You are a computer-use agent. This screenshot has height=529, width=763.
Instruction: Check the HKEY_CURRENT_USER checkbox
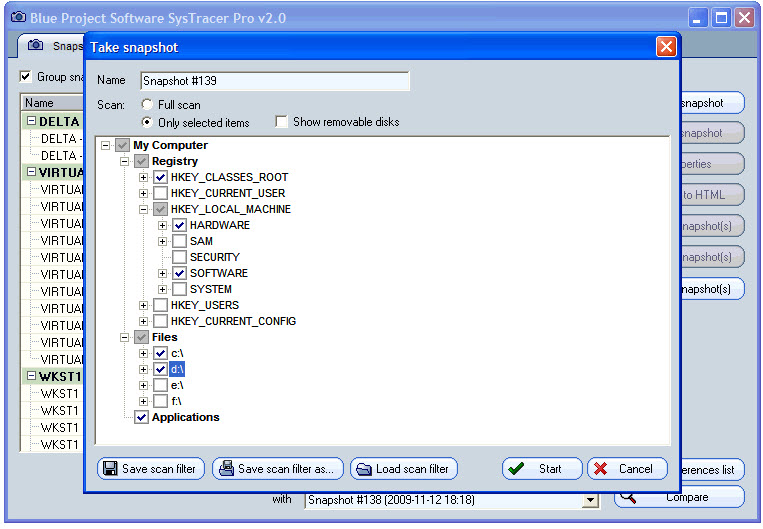pos(161,193)
